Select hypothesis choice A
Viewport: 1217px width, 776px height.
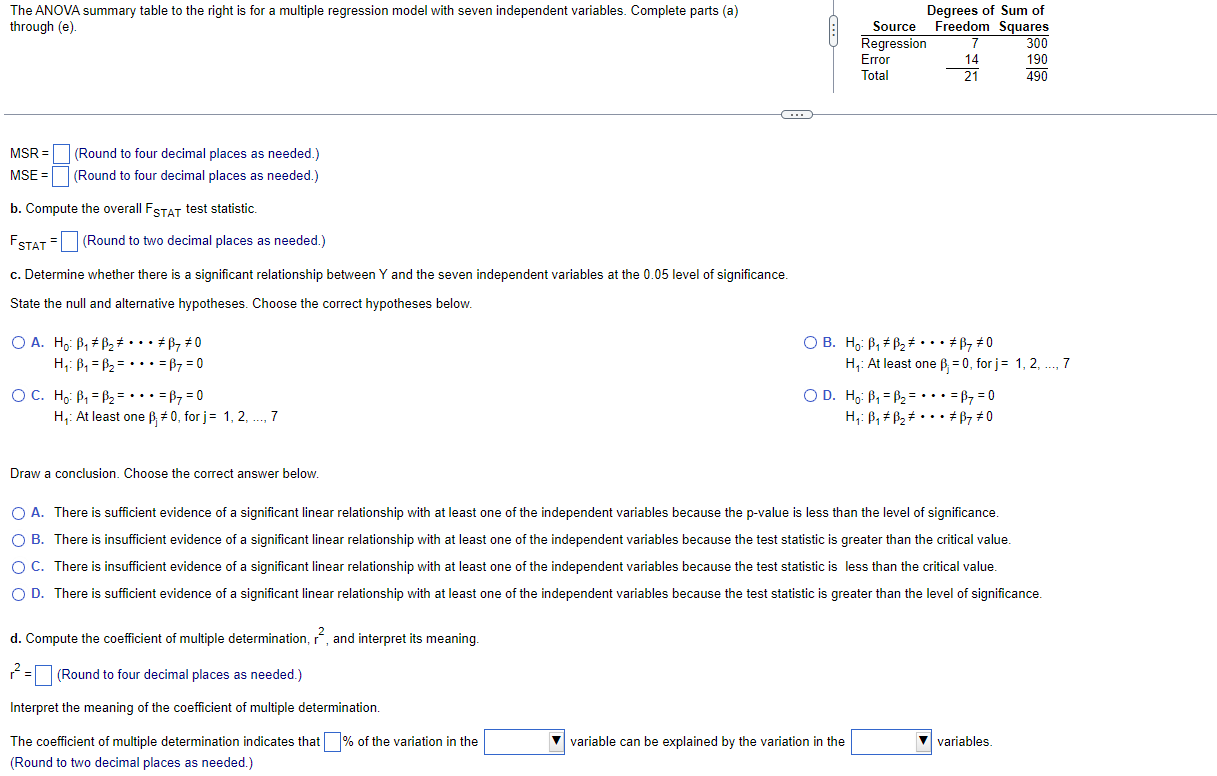click(x=18, y=342)
